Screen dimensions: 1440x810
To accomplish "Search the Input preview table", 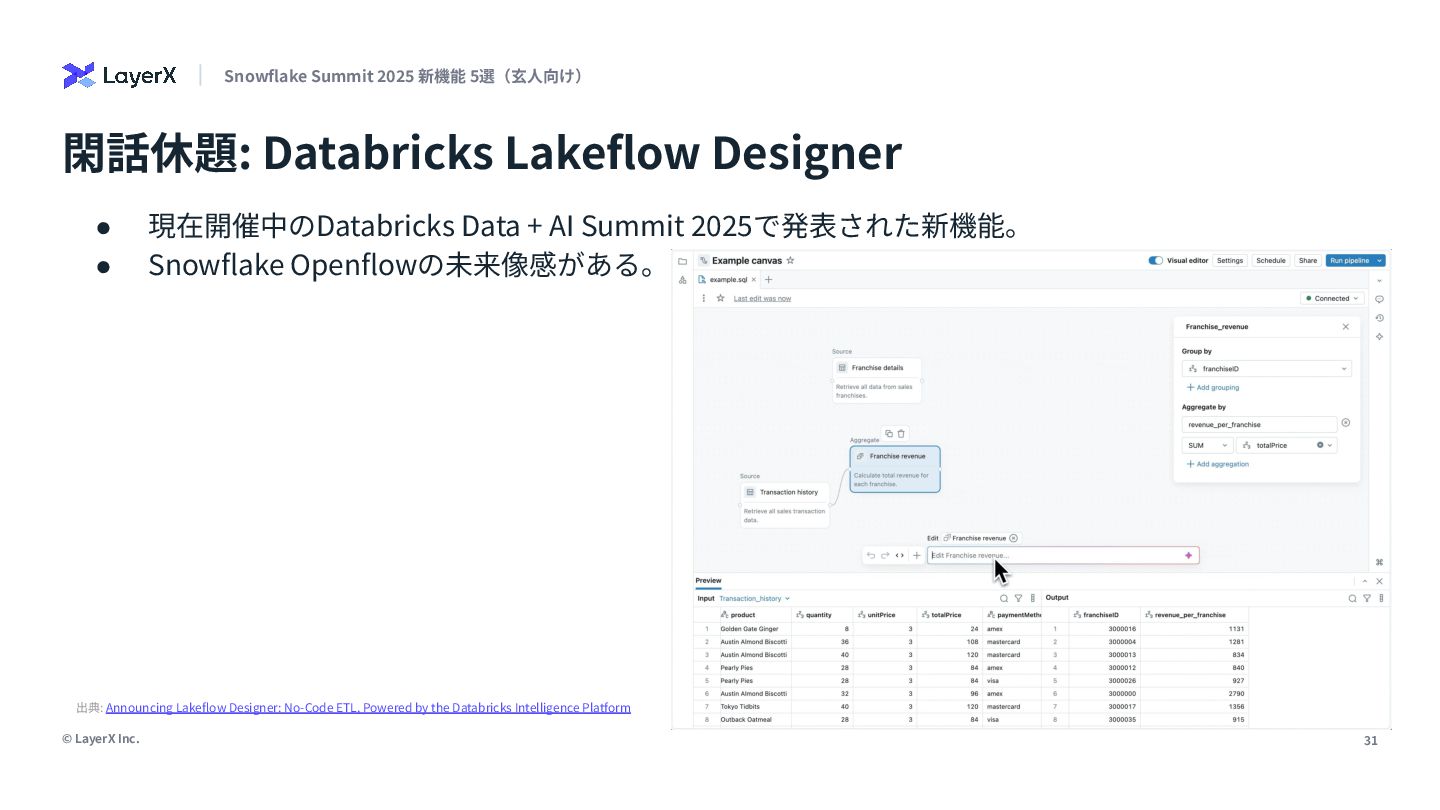I will tap(1004, 598).
